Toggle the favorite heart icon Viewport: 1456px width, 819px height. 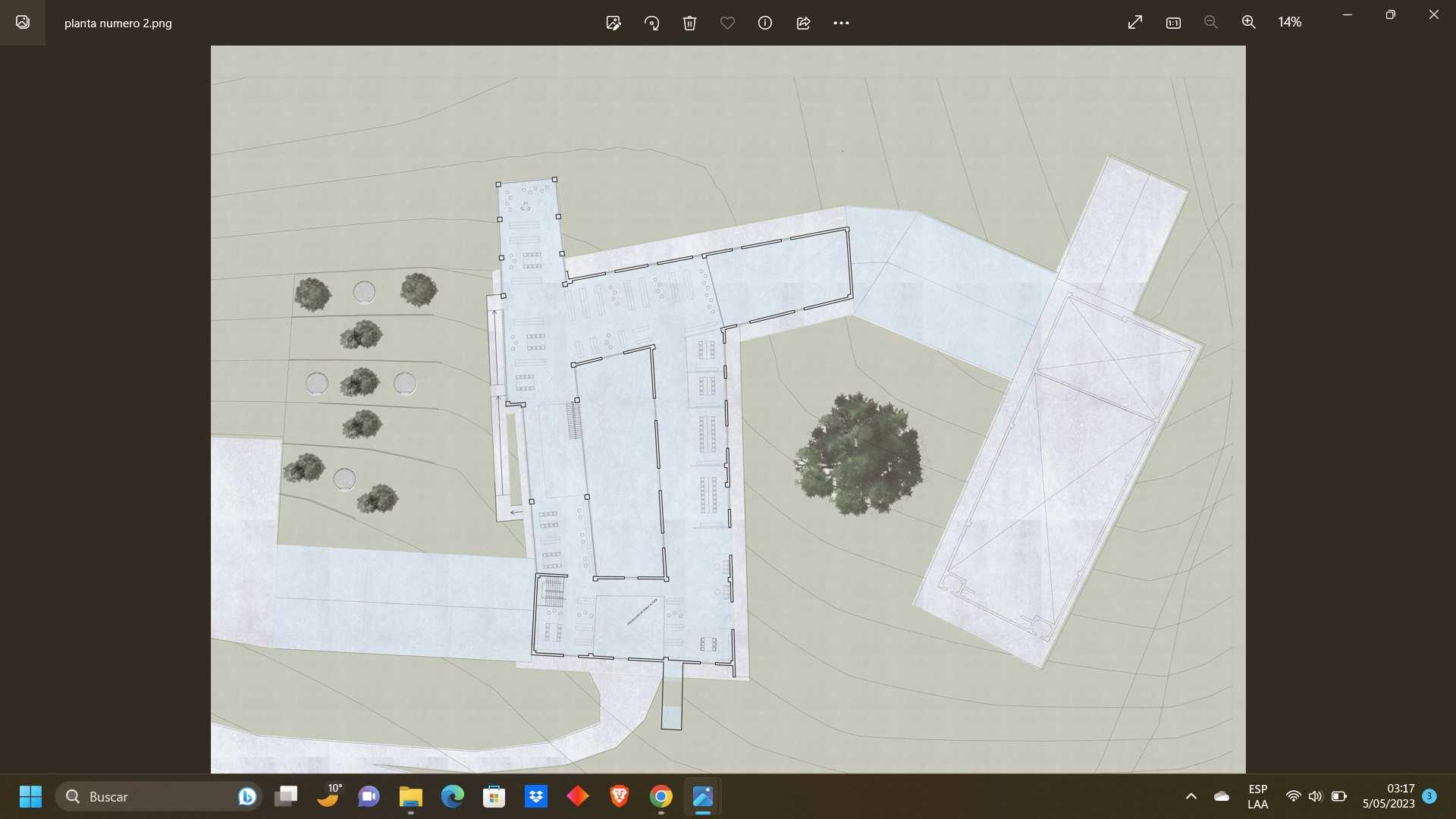727,23
